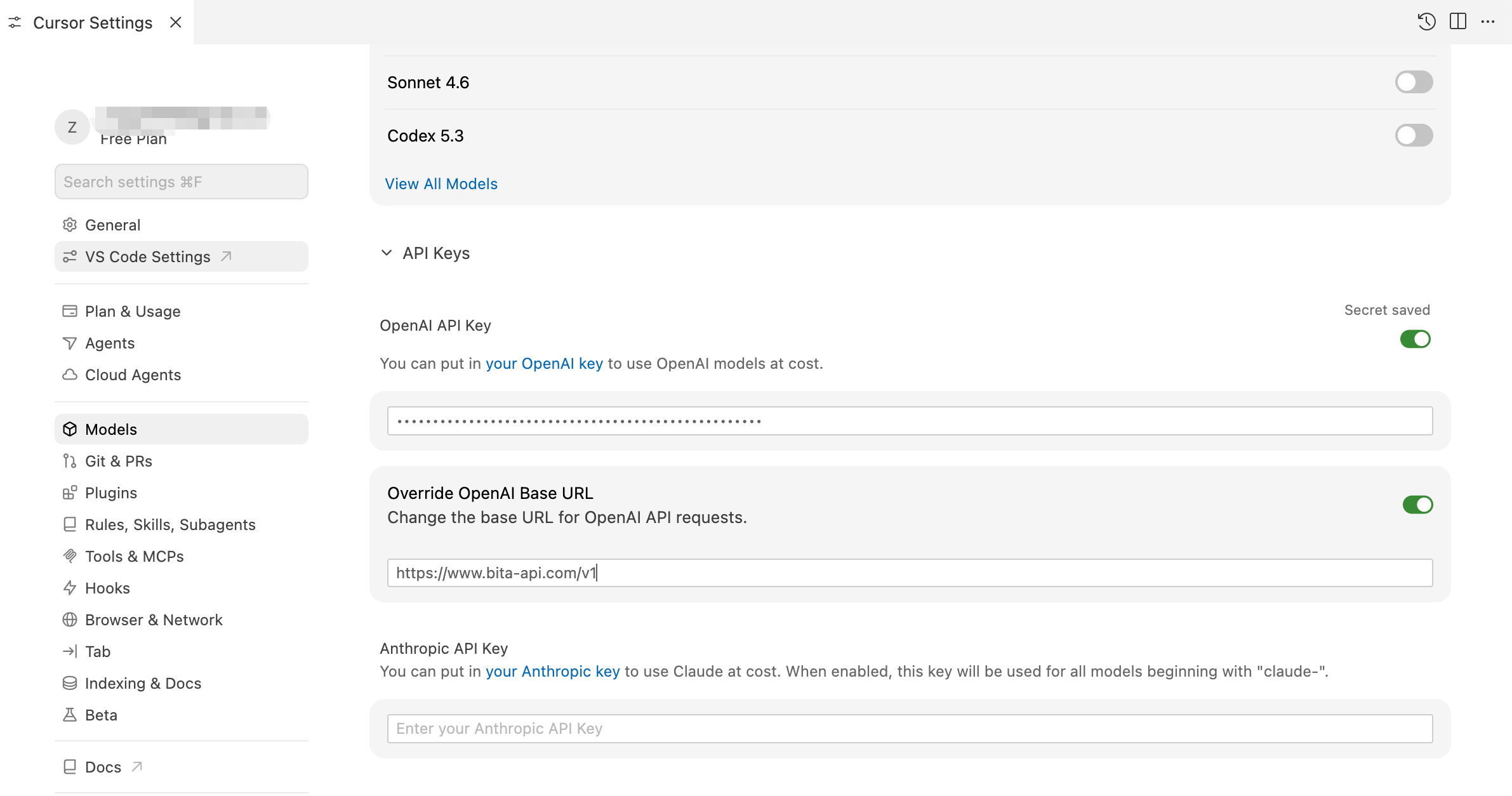Image resolution: width=1512 pixels, height=796 pixels.
Task: Toggle split editor layout icon
Action: click(x=1458, y=22)
